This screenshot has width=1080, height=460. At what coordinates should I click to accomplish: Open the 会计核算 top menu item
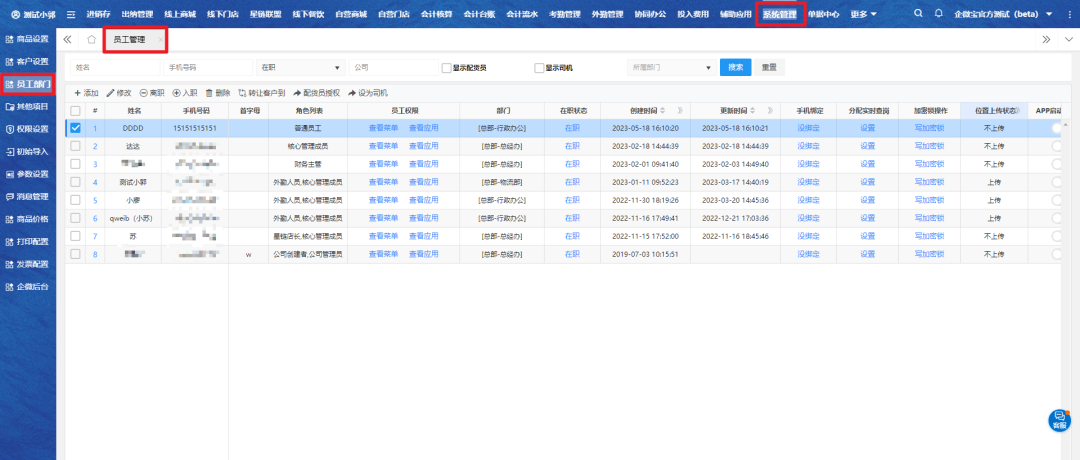click(x=435, y=14)
